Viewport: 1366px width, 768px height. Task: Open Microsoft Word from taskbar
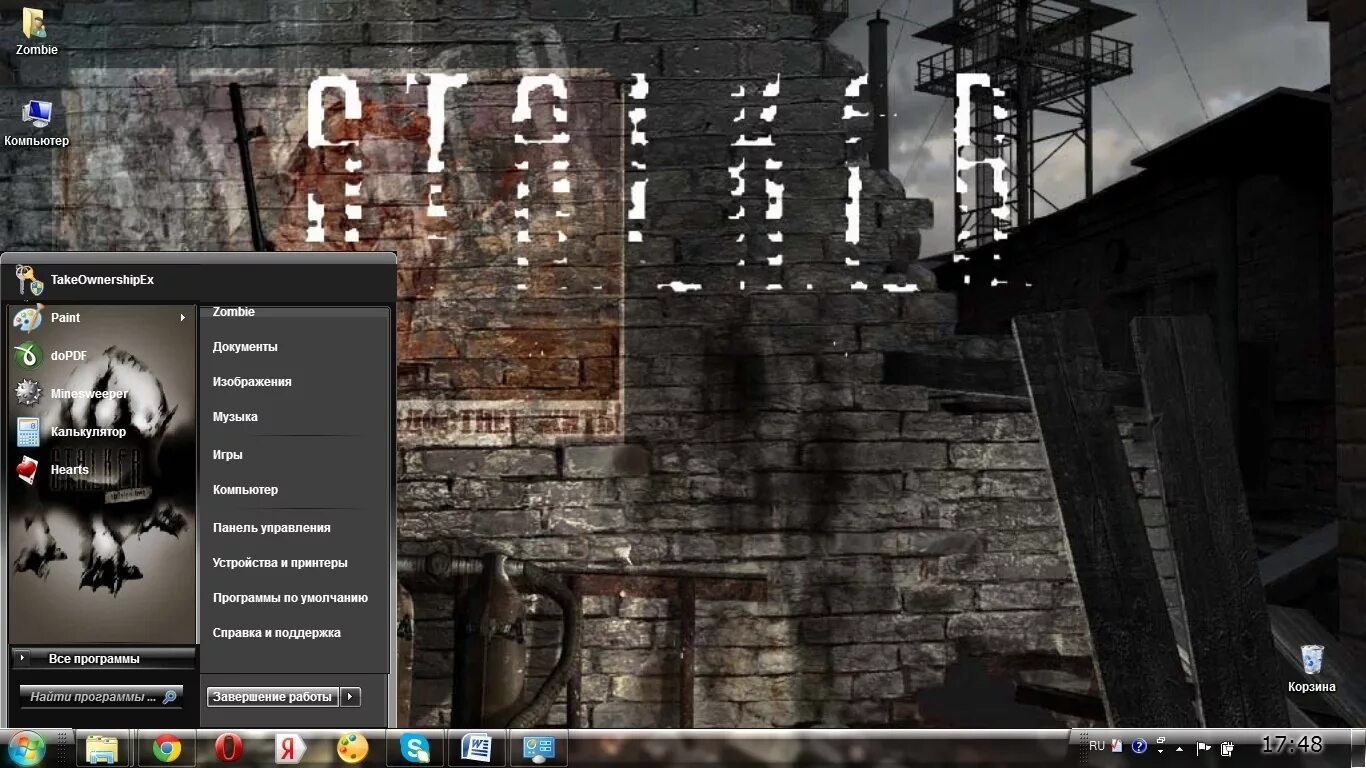click(x=477, y=748)
